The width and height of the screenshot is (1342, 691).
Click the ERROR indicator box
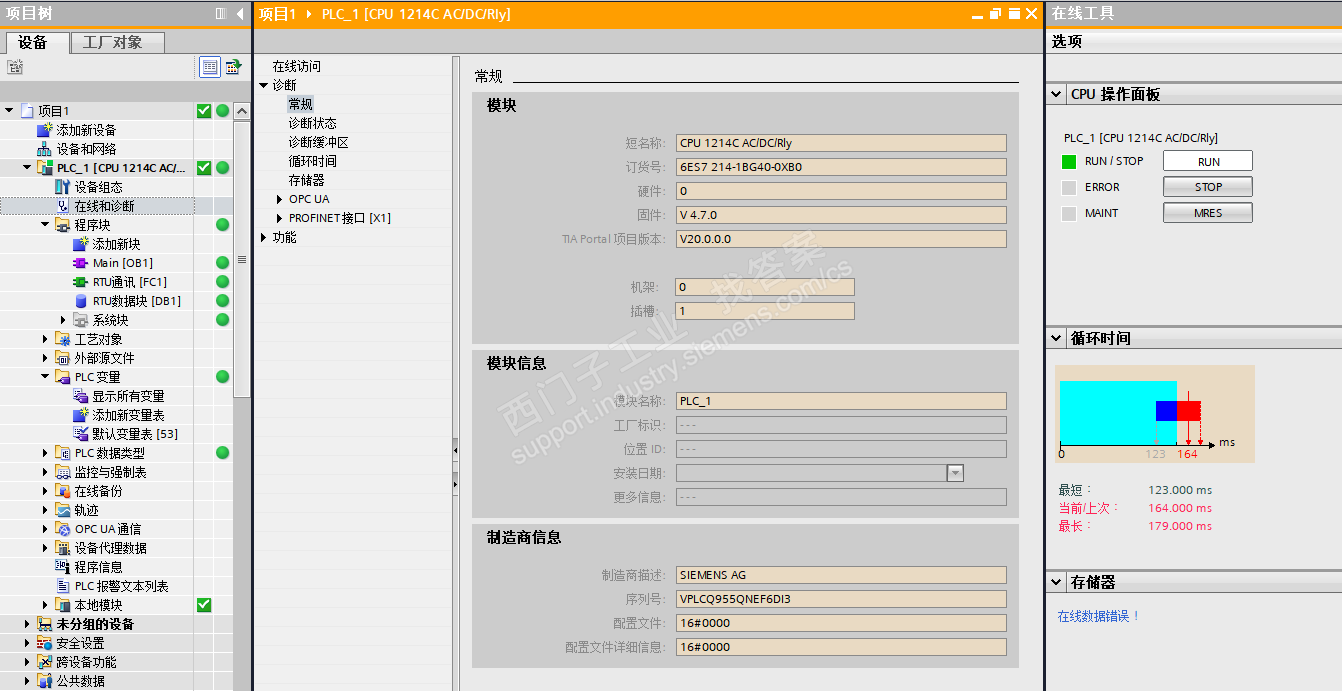(x=1069, y=187)
